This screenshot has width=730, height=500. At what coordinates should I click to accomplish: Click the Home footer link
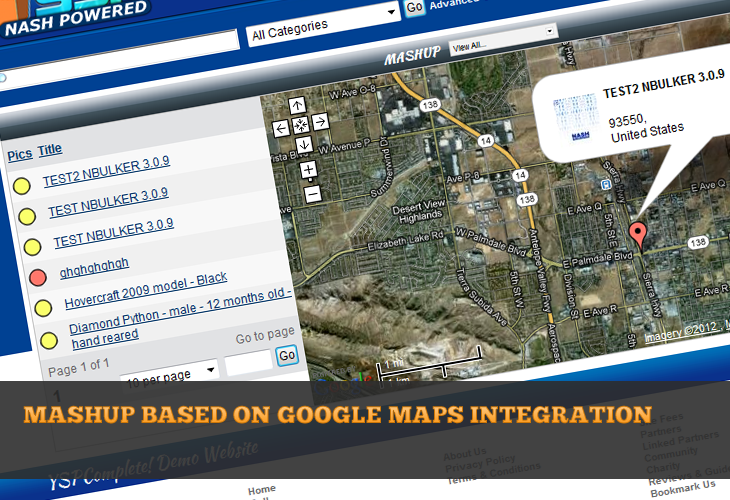click(262, 490)
